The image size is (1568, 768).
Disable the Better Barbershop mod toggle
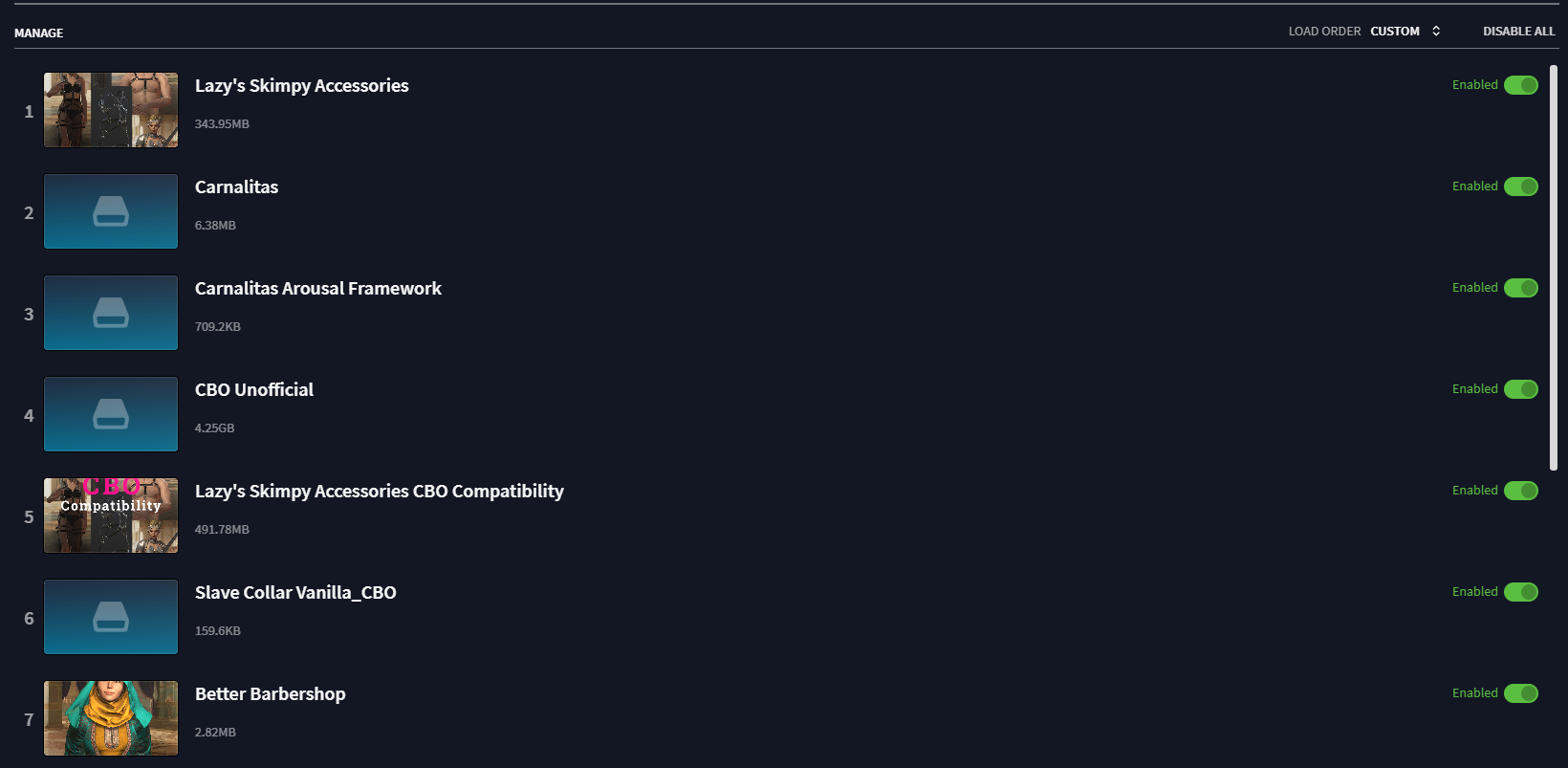1520,693
